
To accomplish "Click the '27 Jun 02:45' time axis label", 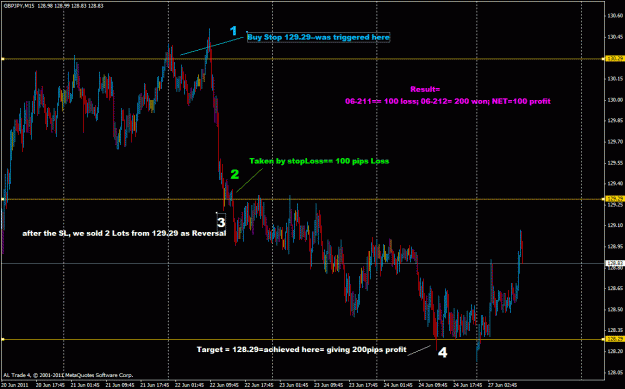I will [x=503, y=385].
